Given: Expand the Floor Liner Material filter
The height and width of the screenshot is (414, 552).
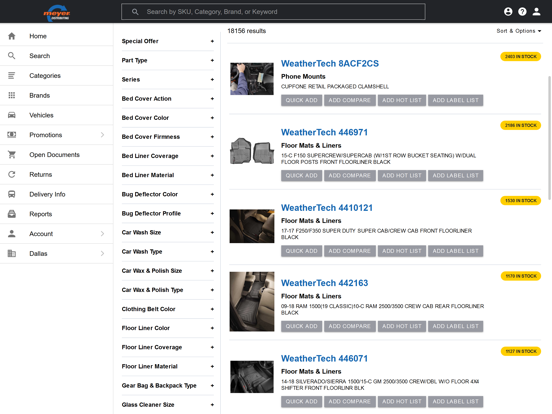Looking at the screenshot, I should coord(167,366).
